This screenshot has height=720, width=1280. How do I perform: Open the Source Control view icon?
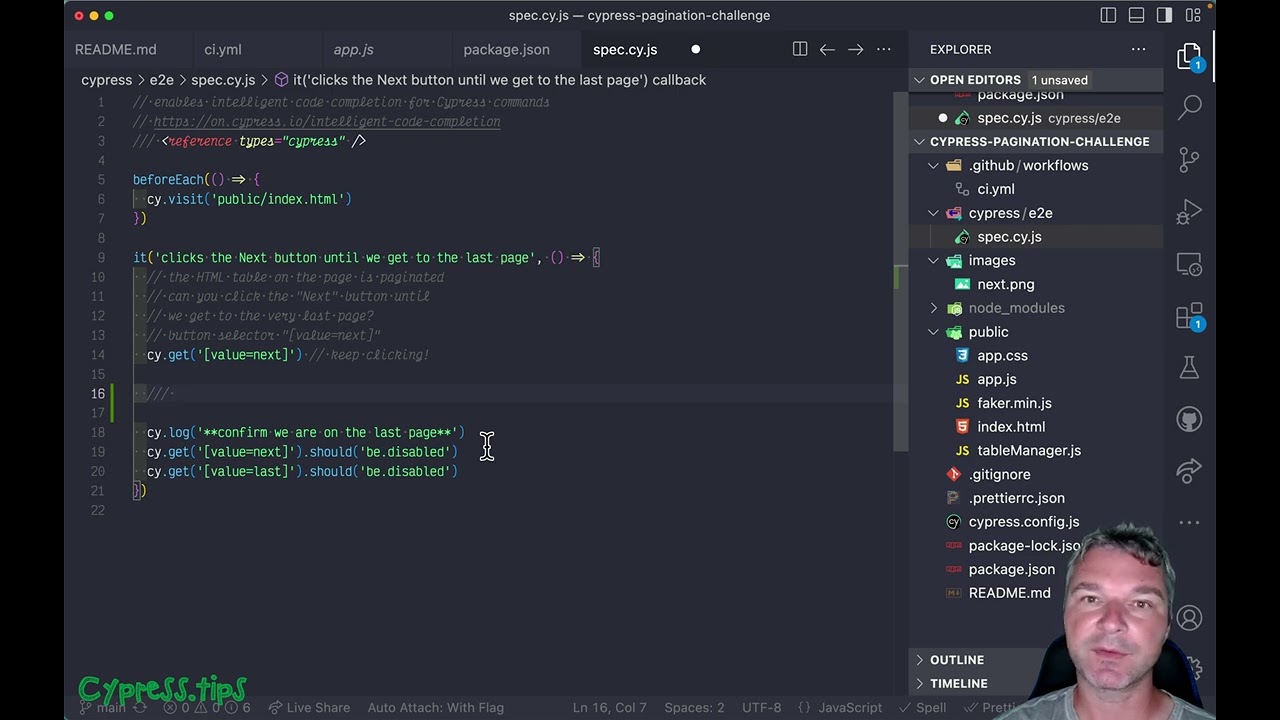point(1189,159)
